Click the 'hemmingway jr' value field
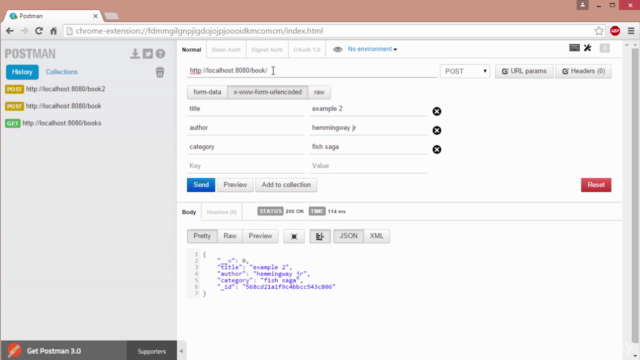 [x=368, y=128]
